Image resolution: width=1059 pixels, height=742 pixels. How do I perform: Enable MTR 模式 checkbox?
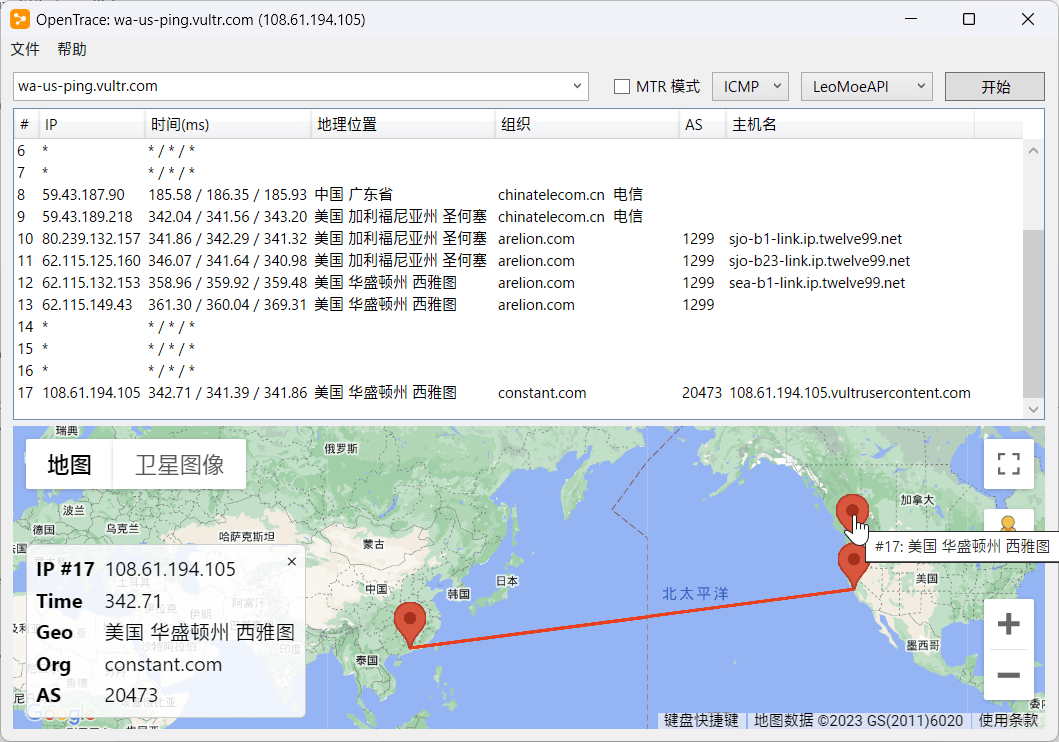coord(622,86)
